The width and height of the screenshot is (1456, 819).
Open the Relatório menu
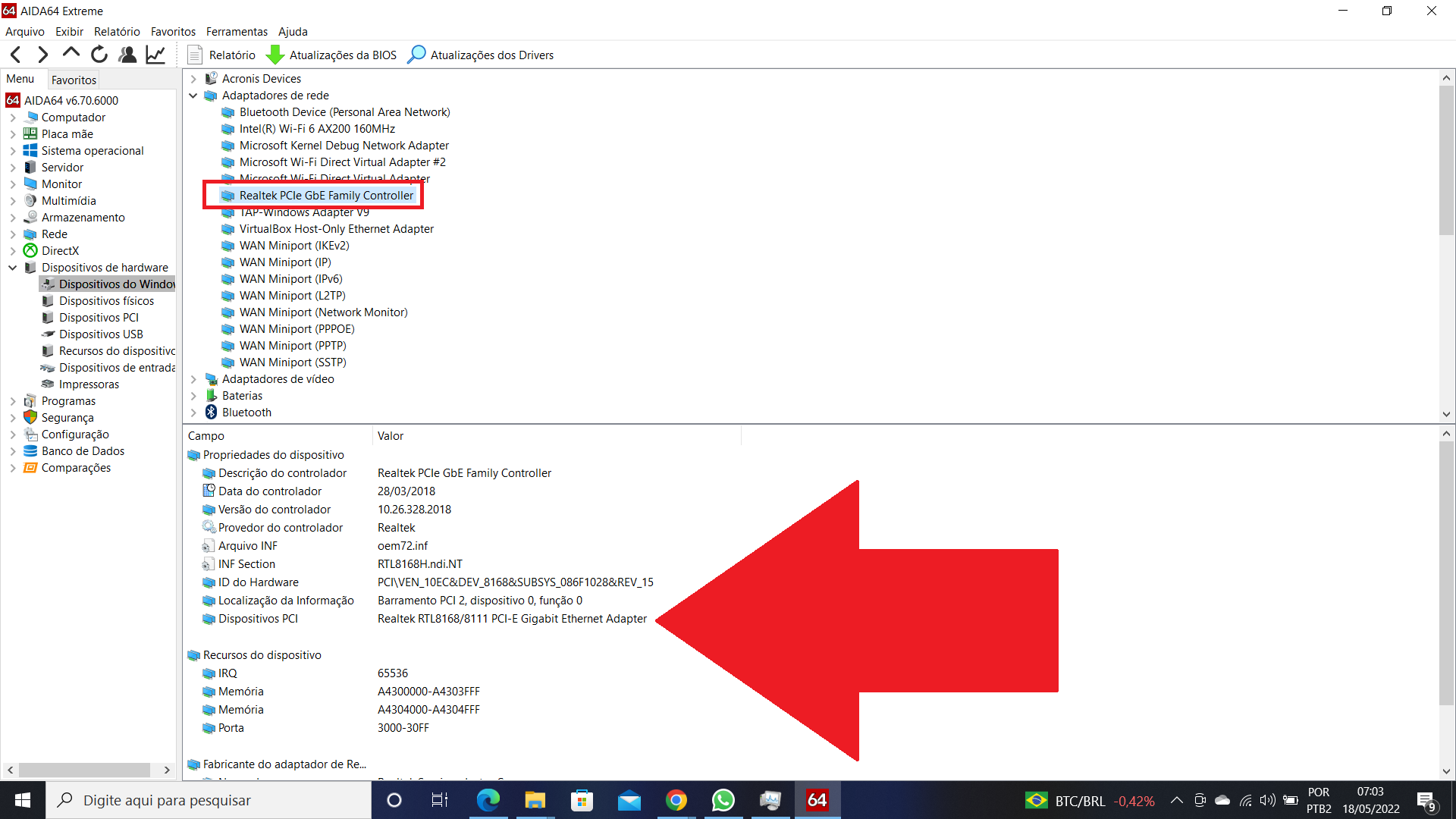117,31
